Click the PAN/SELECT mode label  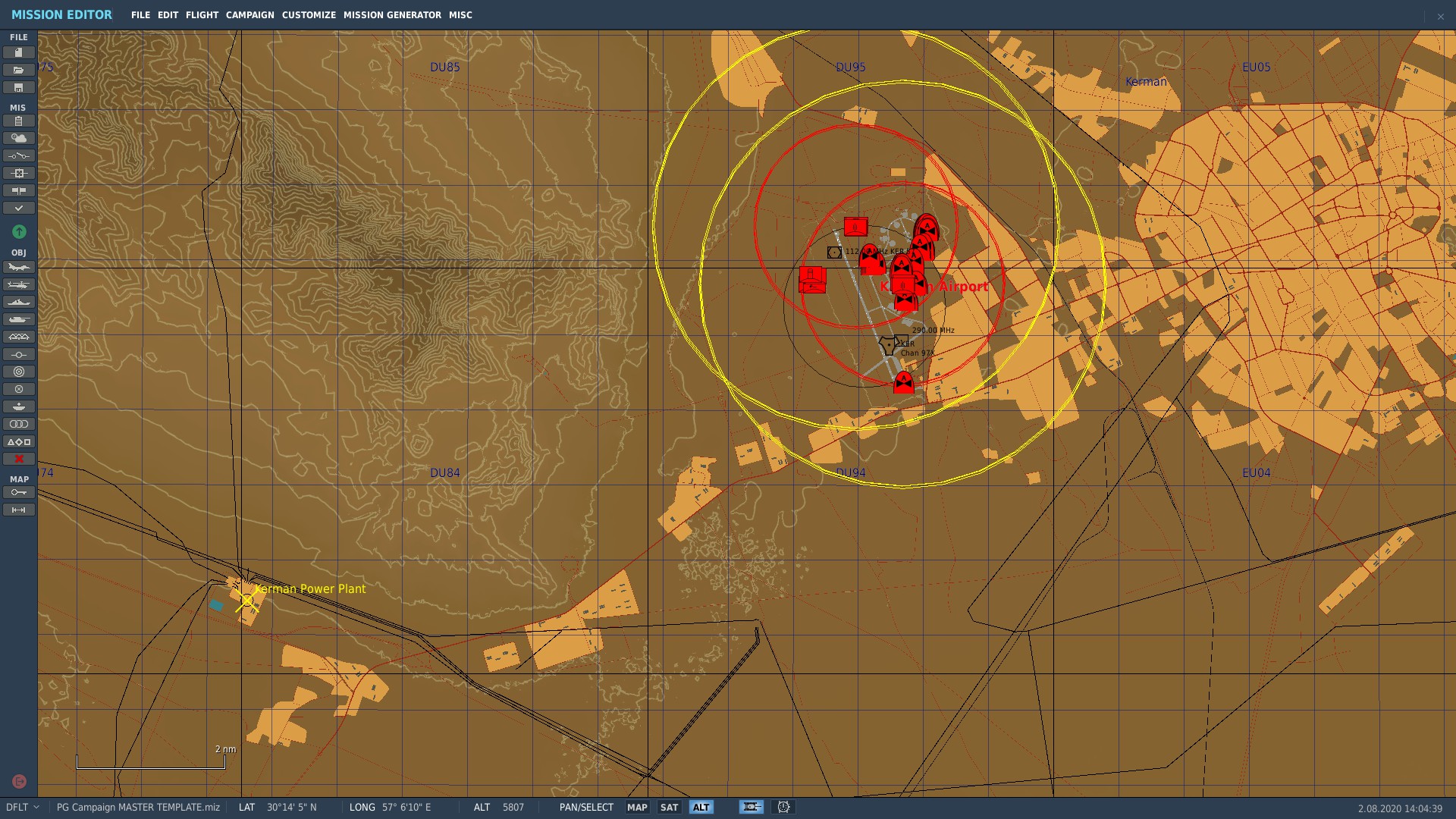point(586,808)
